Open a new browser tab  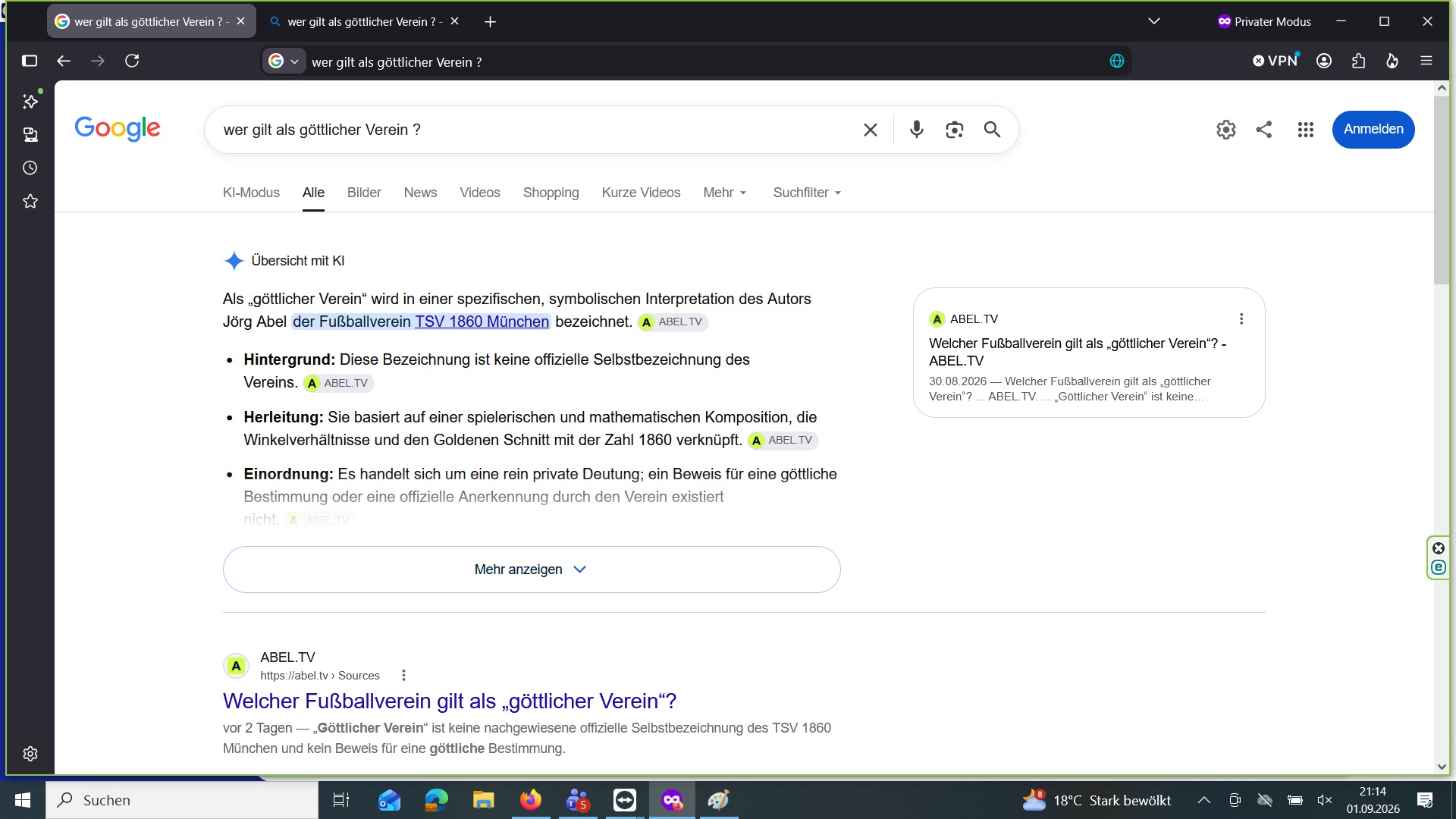pyautogui.click(x=490, y=22)
